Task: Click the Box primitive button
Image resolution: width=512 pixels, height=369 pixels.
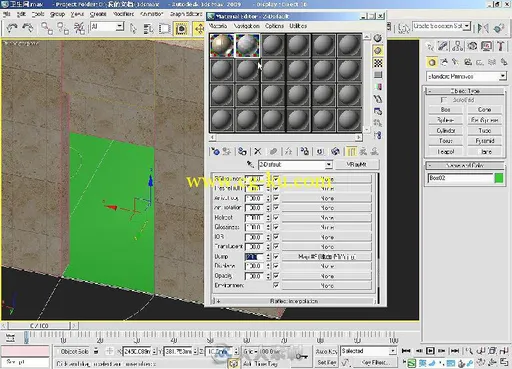Action: pyautogui.click(x=445, y=109)
